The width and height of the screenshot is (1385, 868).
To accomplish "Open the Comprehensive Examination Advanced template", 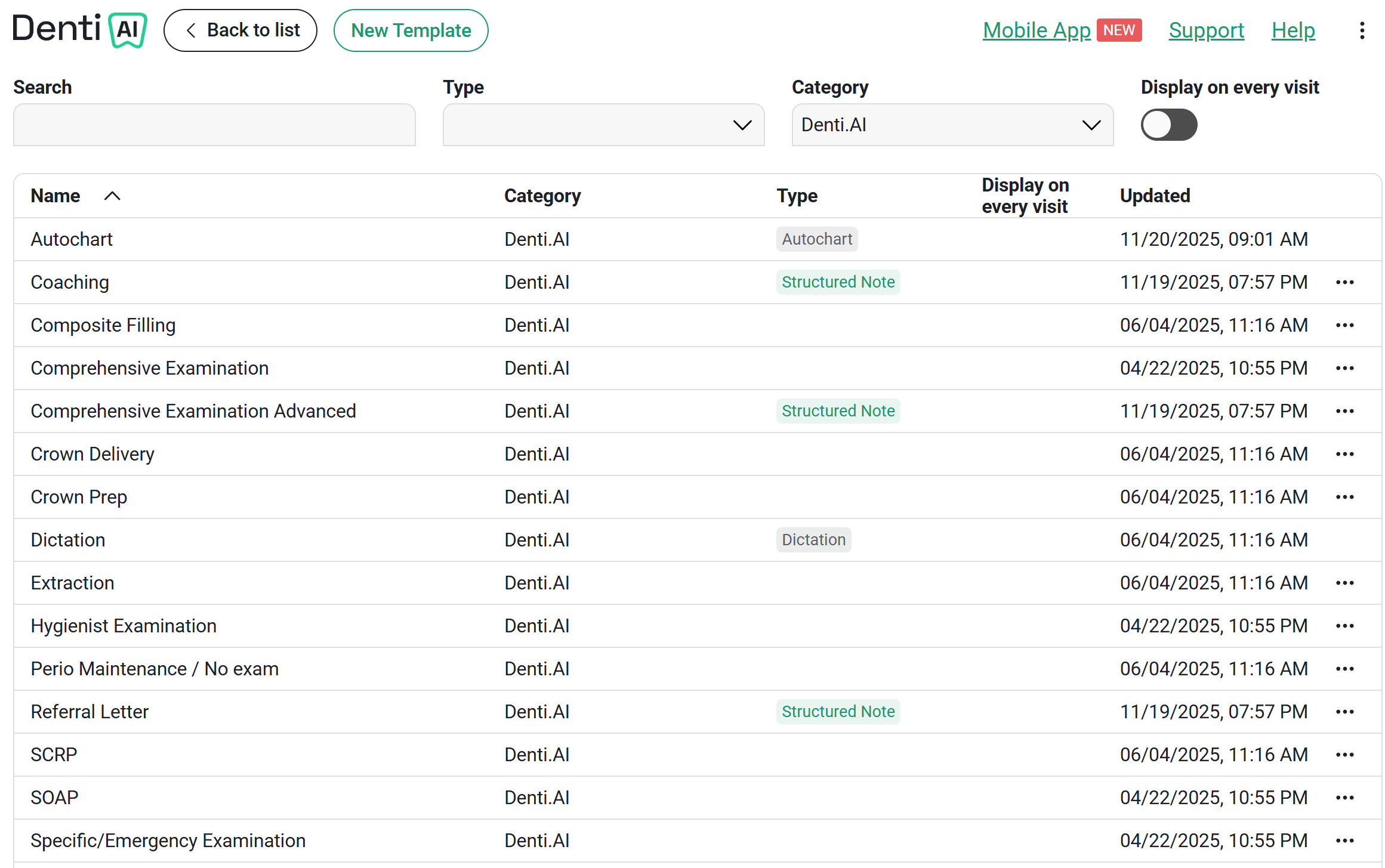I will [x=193, y=411].
